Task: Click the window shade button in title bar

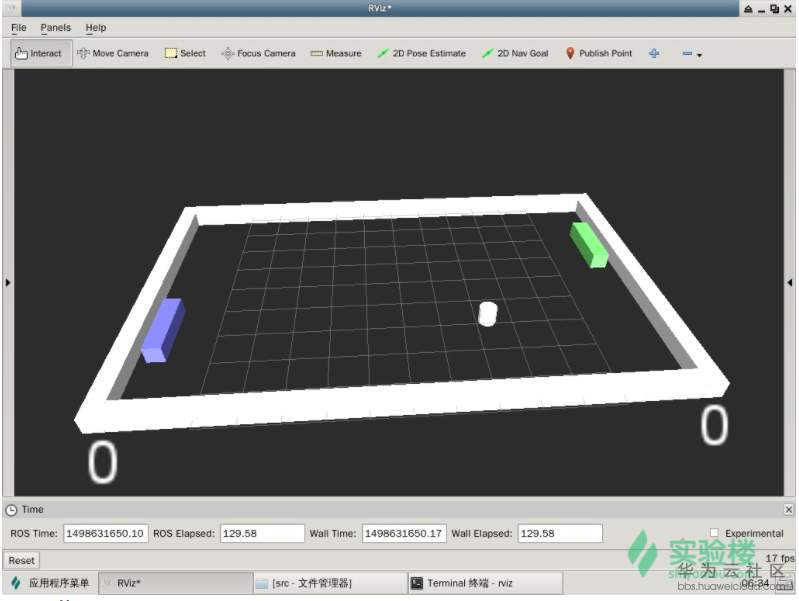Action: (748, 9)
